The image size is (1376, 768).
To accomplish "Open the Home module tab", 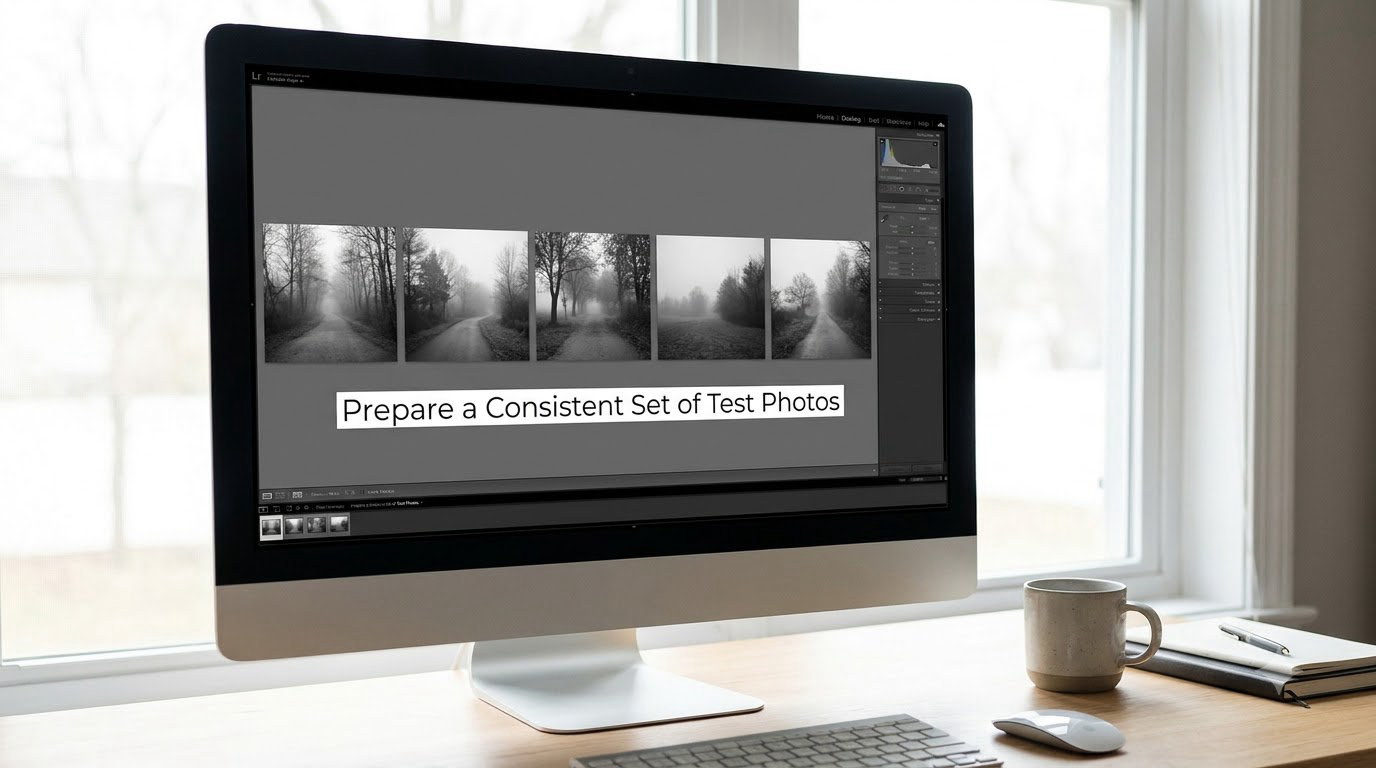I will [825, 117].
